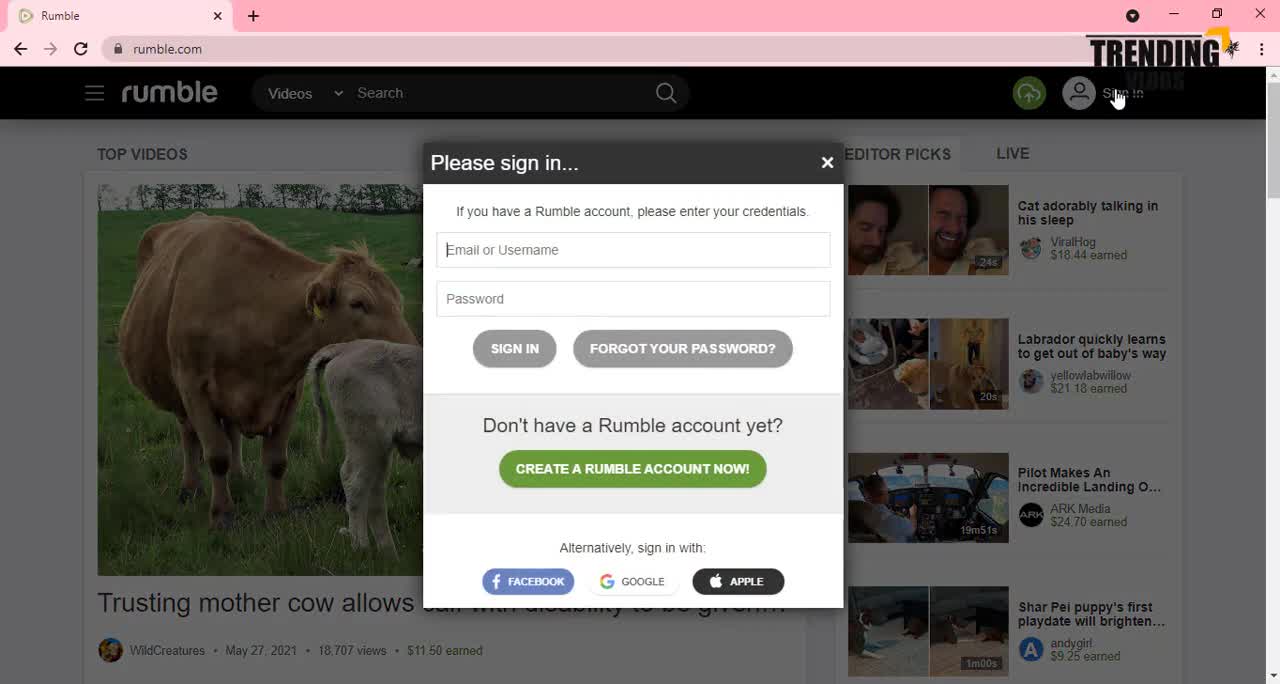Open 'Pilot Makes An Incredible Landing' title
The image size is (1280, 684).
tap(1090, 480)
